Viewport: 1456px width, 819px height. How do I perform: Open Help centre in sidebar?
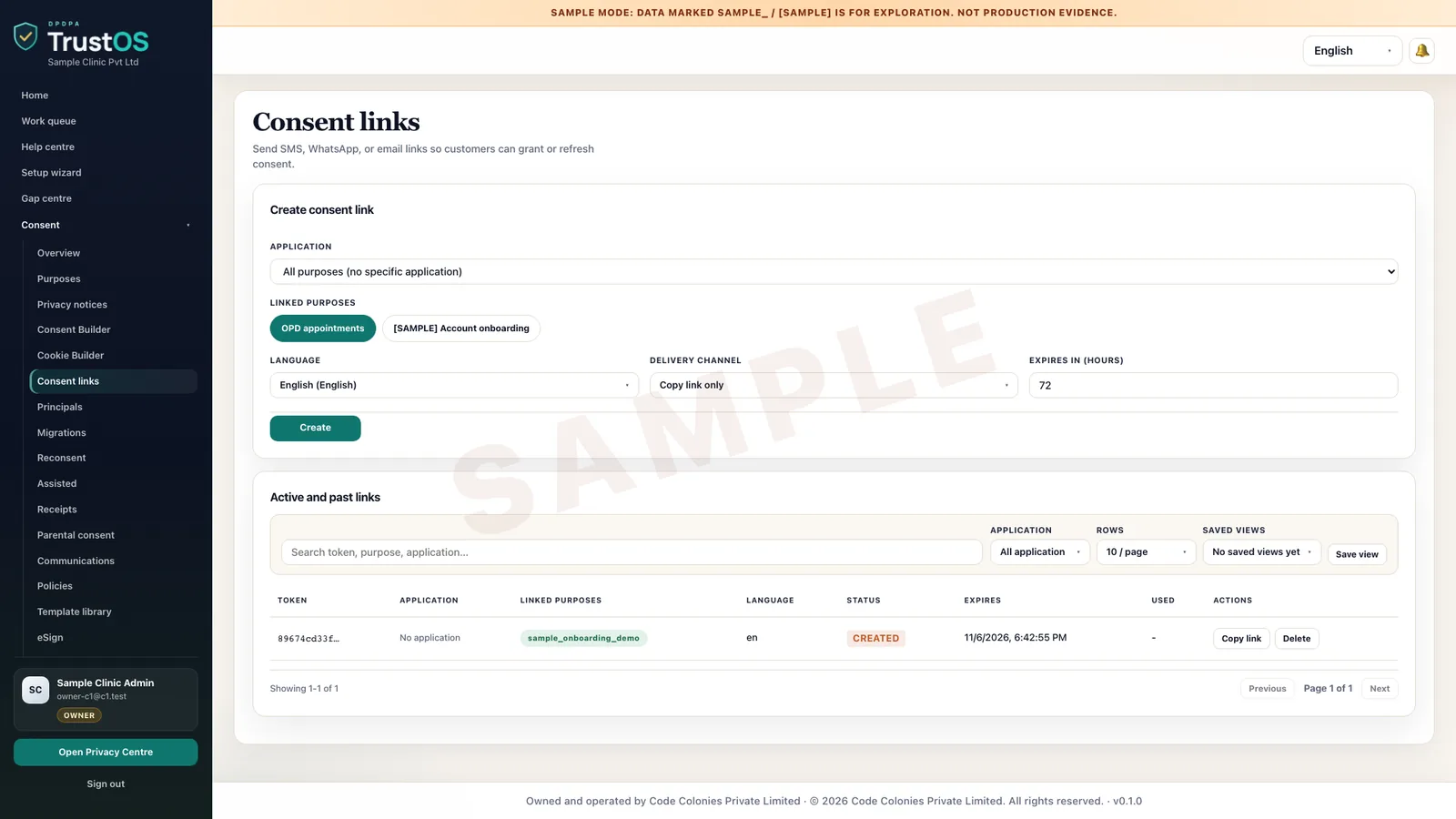click(48, 147)
